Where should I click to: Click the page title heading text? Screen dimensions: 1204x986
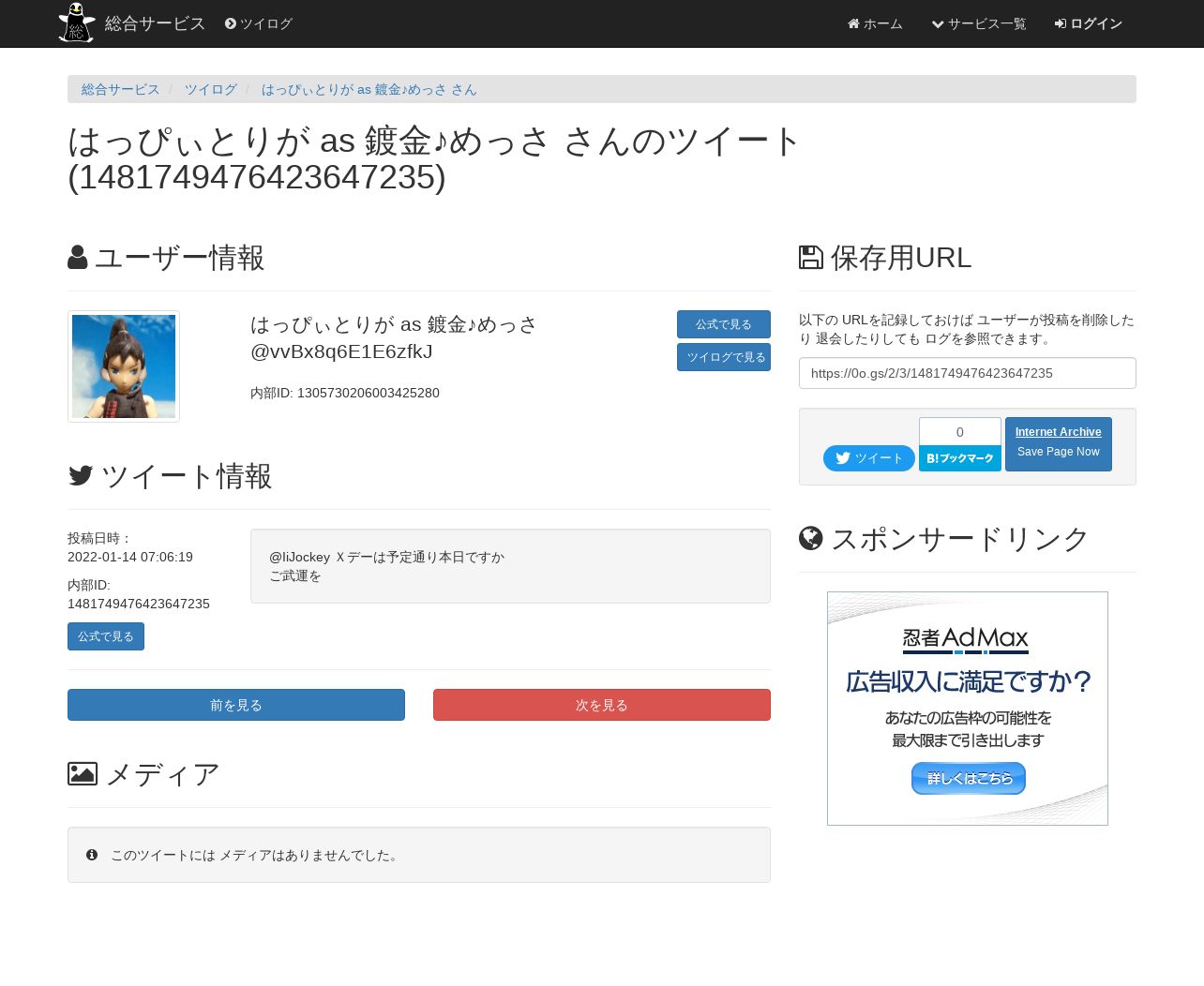click(x=435, y=158)
